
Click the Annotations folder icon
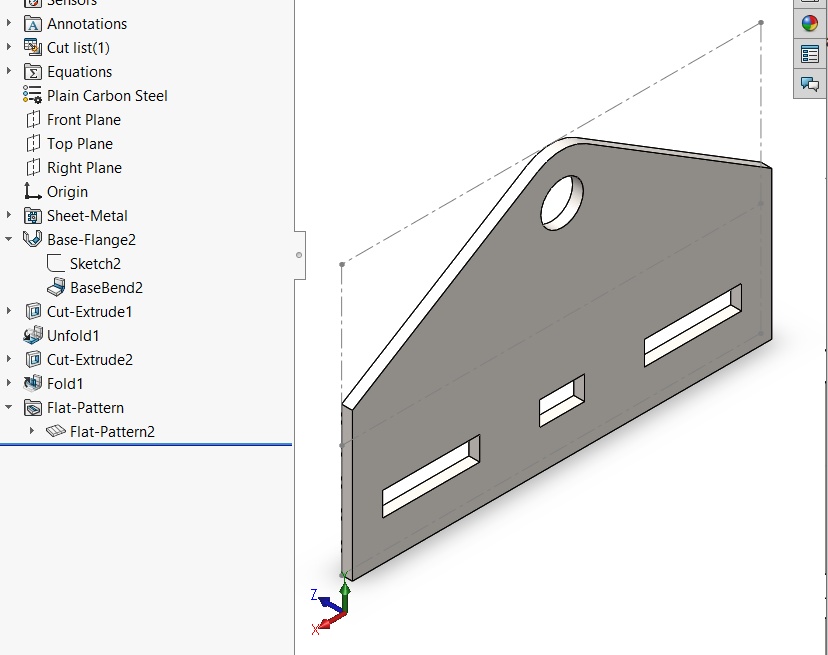pos(33,24)
